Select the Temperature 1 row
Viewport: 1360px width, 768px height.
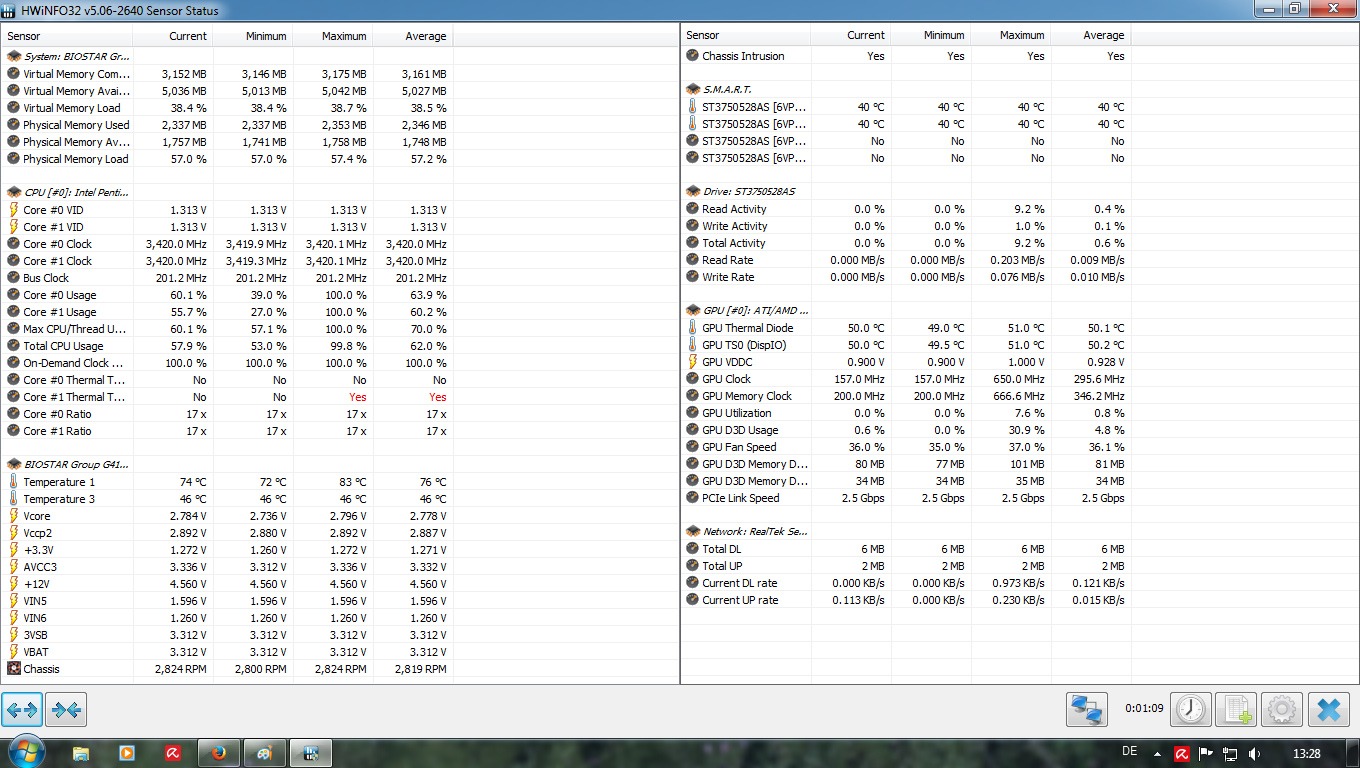click(x=227, y=482)
